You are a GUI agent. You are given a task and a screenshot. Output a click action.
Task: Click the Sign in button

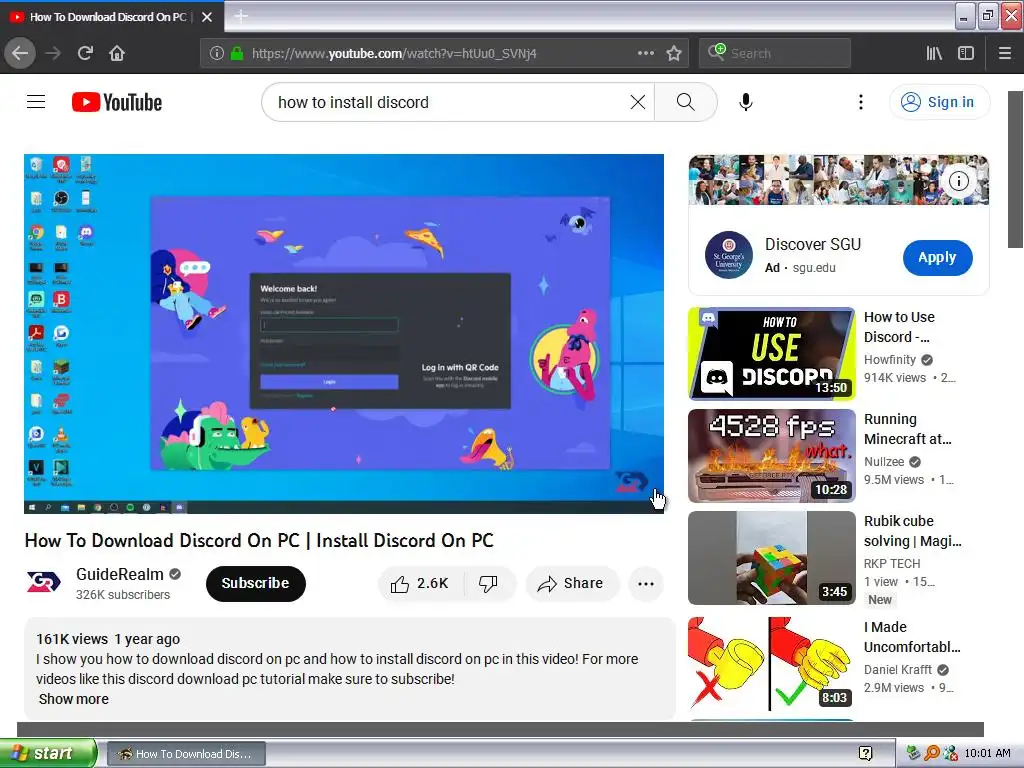tap(938, 102)
